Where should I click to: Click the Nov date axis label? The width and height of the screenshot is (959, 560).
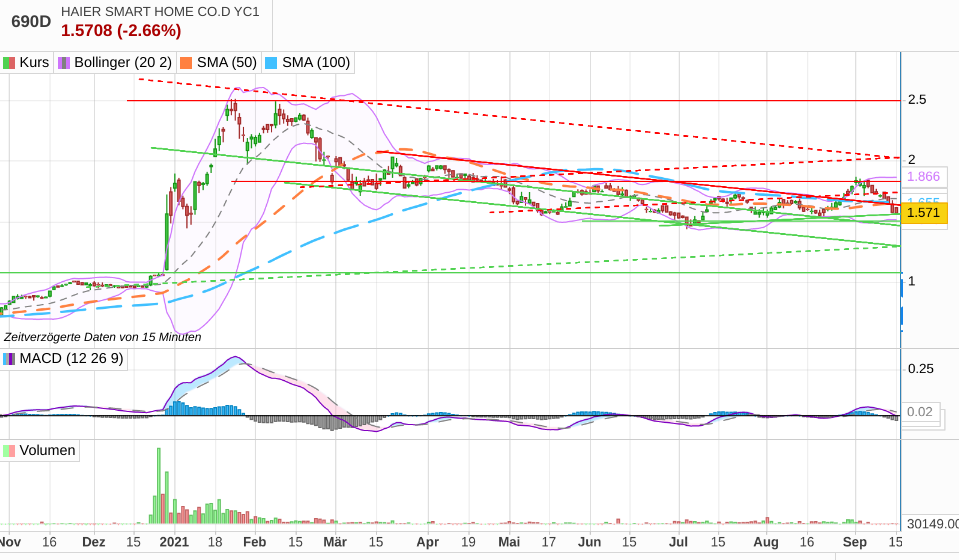pyautogui.click(x=10, y=542)
